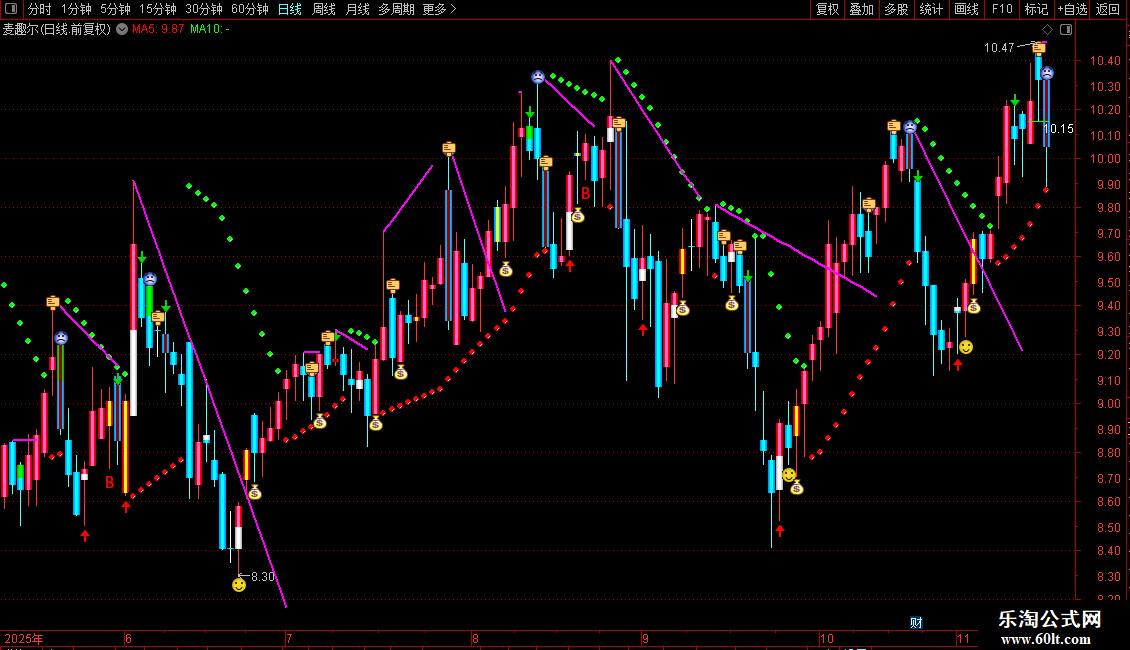Screen dimensions: 1130x650
Task: Select the 15分钟 period
Action: [x=158, y=9]
